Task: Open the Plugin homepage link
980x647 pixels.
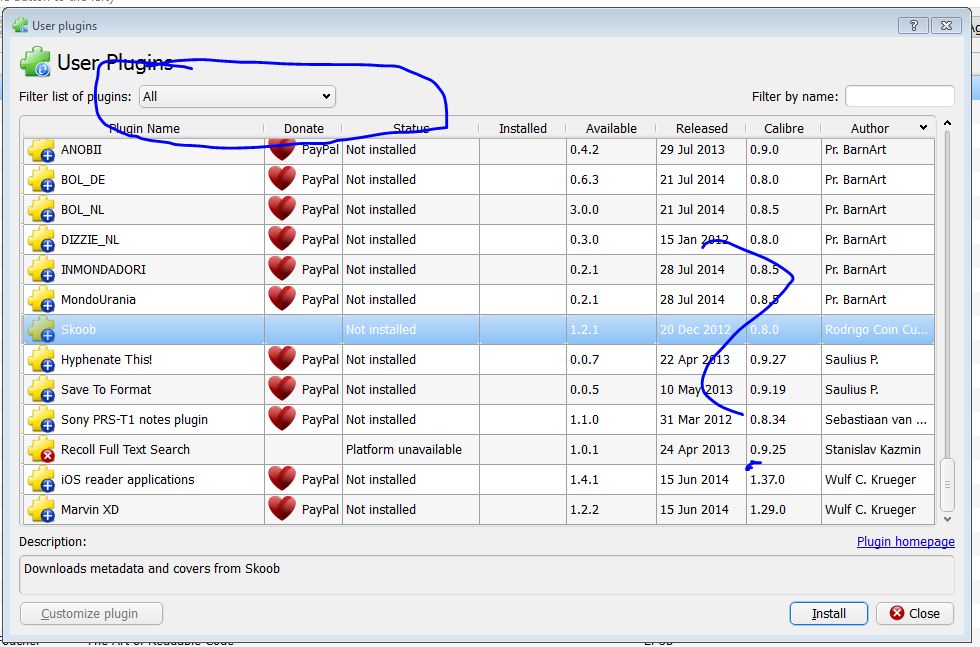Action: click(906, 542)
